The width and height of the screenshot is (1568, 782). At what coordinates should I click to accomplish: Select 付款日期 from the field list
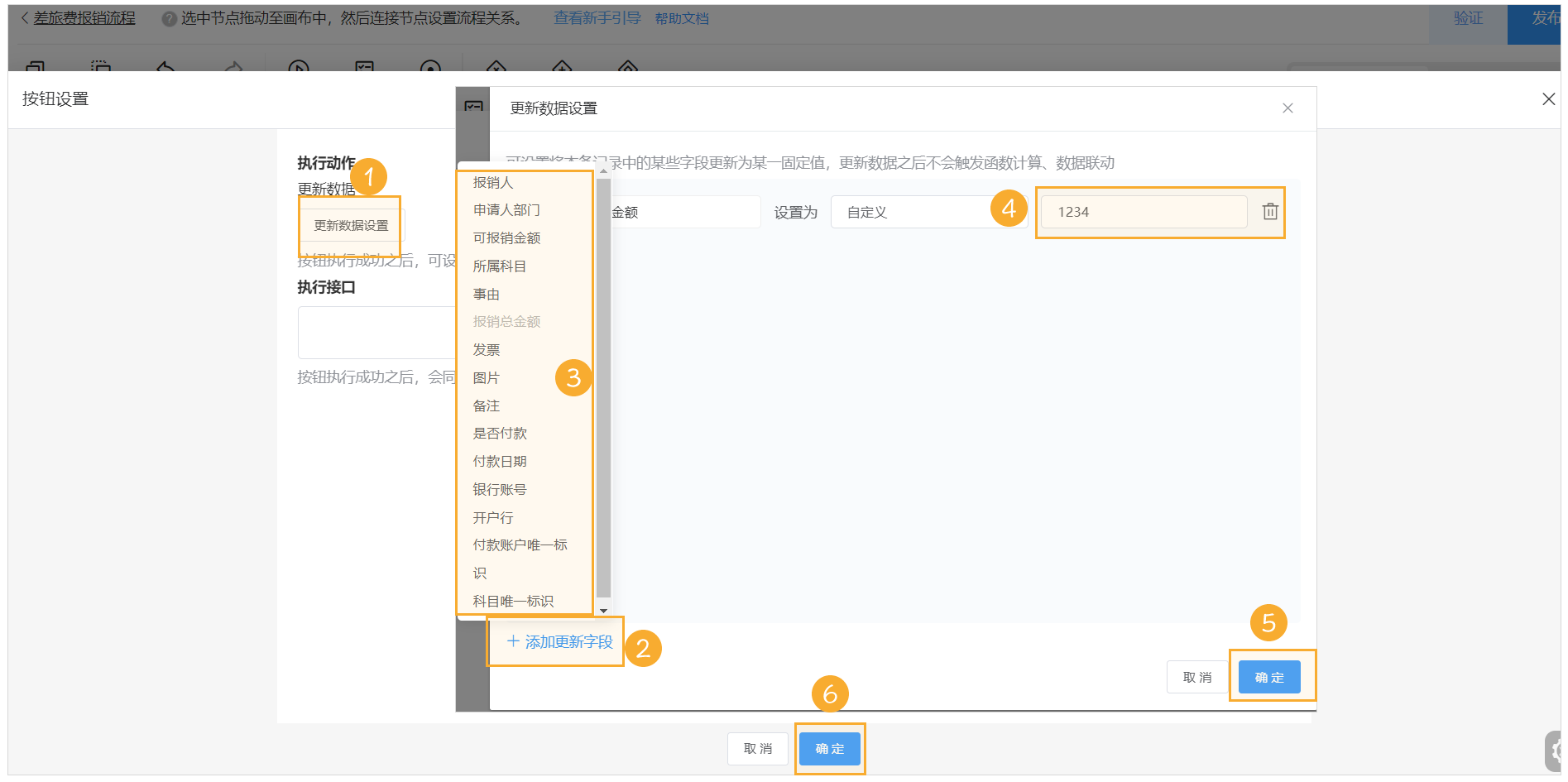coord(499,461)
